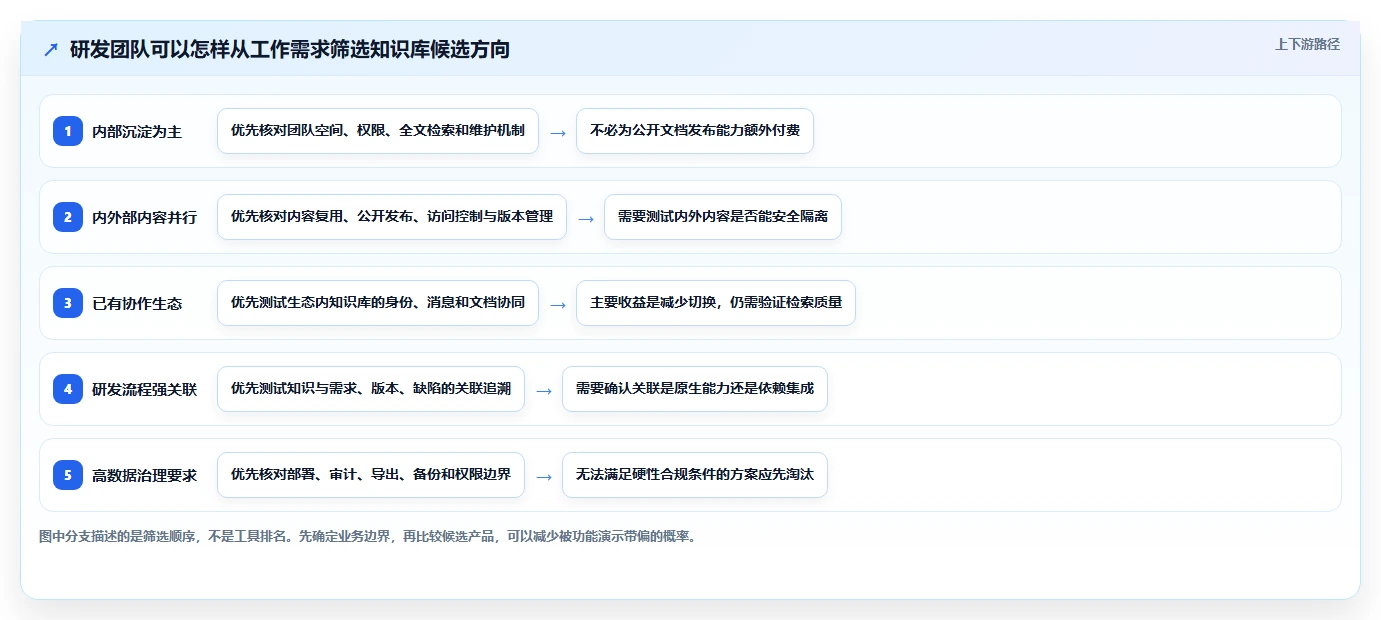
Task: Click the title 研发团队可以怎样从工作需求筛选知识库候选方向
Action: point(290,49)
